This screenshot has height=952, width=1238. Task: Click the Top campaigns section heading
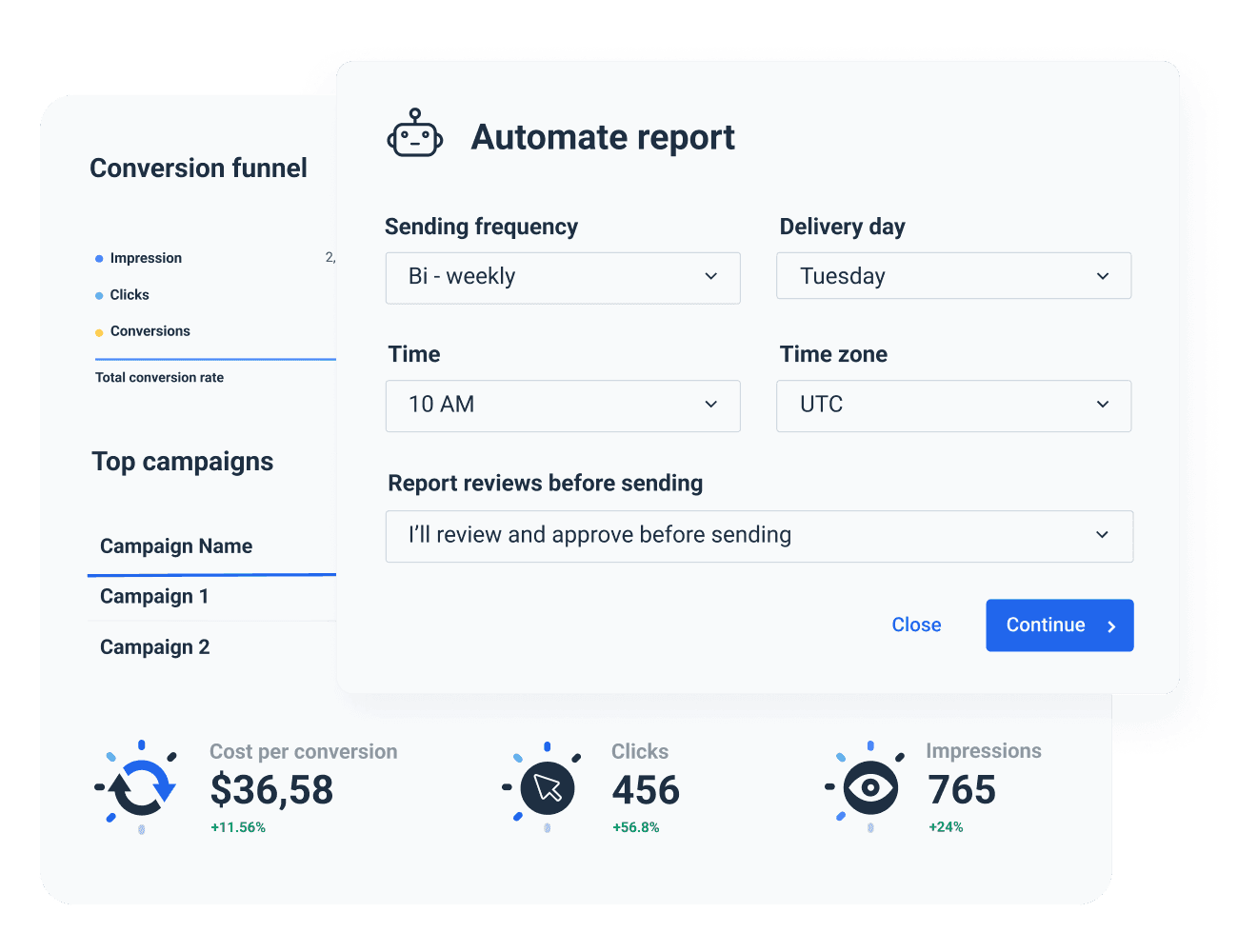pos(182,462)
